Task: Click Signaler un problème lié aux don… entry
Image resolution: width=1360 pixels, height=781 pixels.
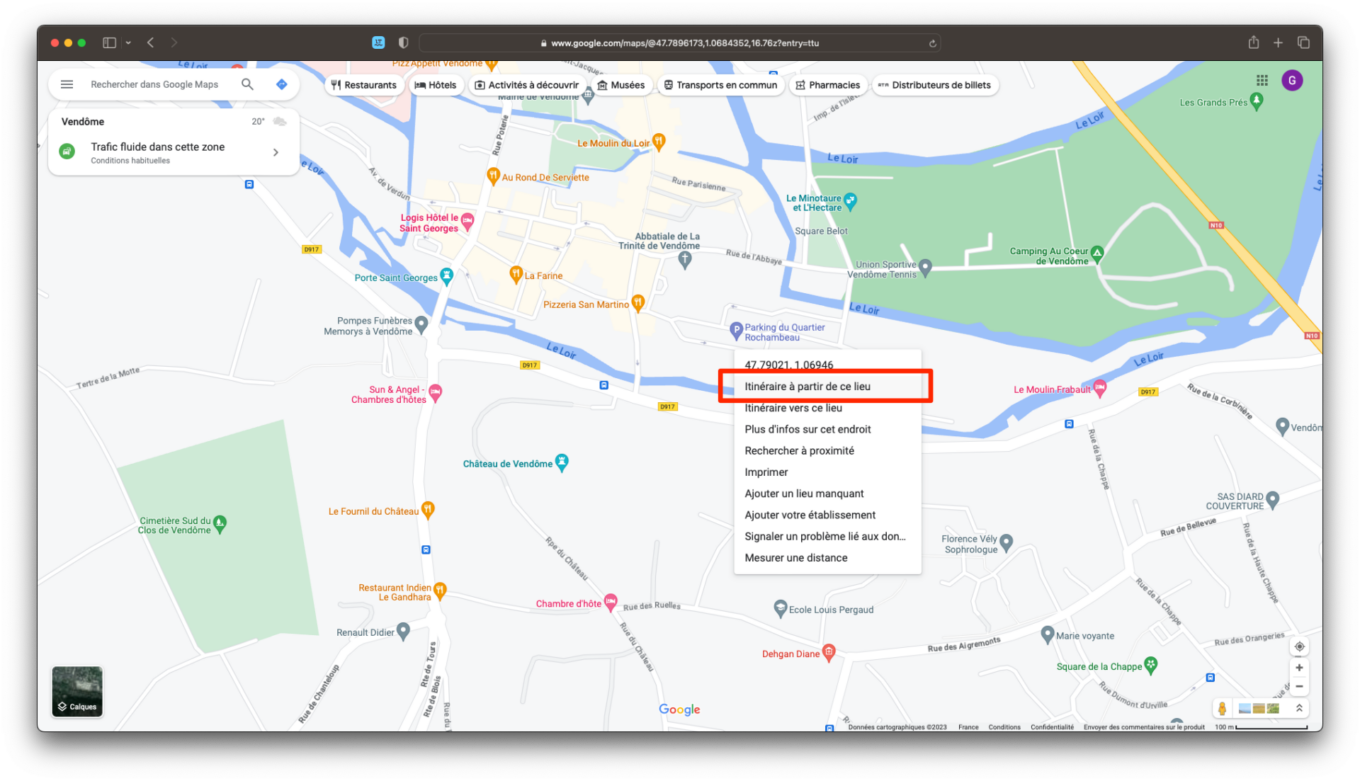Action: [x=826, y=536]
